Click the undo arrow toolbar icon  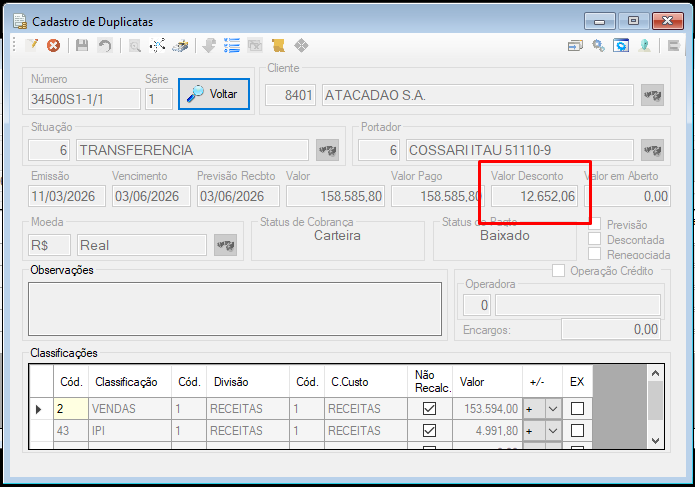click(105, 45)
